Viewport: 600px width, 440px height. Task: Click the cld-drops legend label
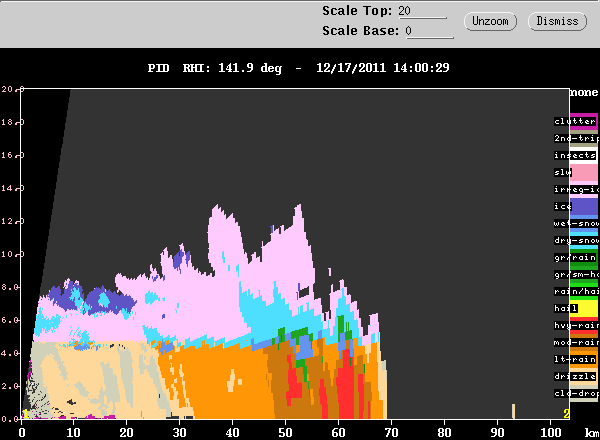[575, 393]
